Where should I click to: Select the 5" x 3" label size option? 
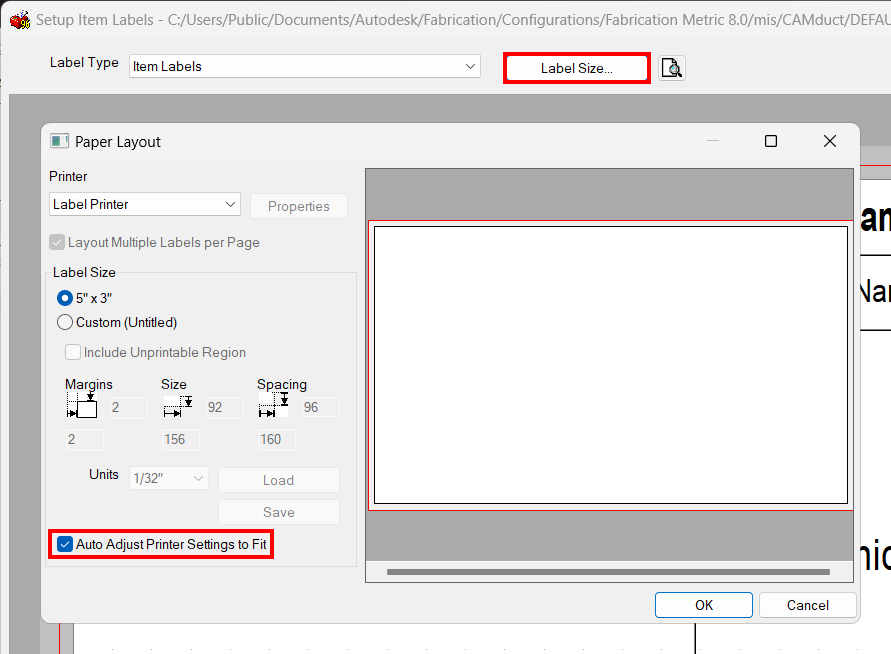click(x=62, y=297)
